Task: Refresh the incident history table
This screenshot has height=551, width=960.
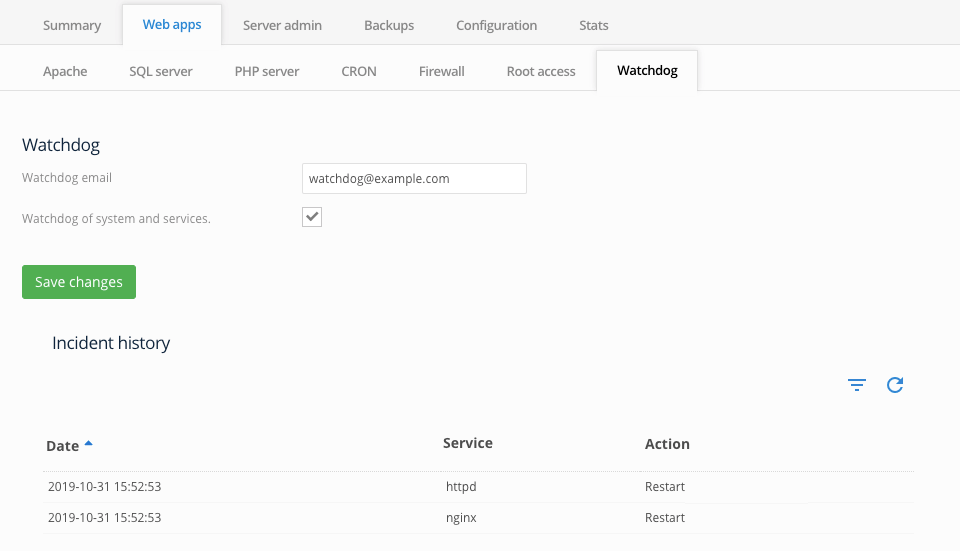Action: 895,384
